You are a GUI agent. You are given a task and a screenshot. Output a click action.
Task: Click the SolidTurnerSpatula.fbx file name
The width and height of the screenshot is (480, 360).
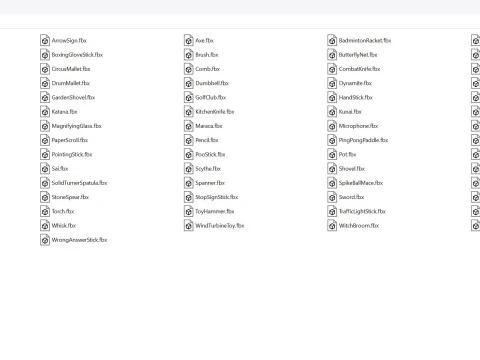click(x=79, y=183)
